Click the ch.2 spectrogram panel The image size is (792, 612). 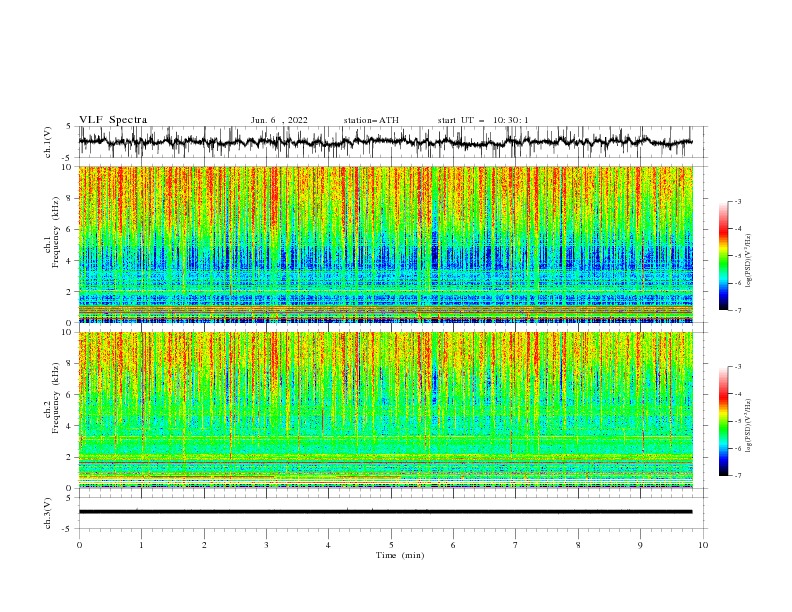coord(386,410)
